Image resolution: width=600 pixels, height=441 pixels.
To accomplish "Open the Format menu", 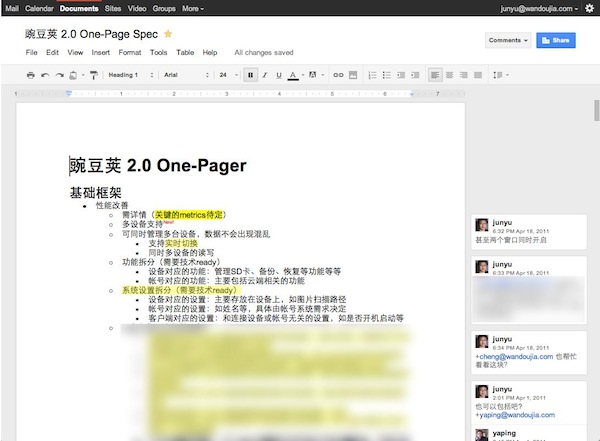I will coord(129,51).
